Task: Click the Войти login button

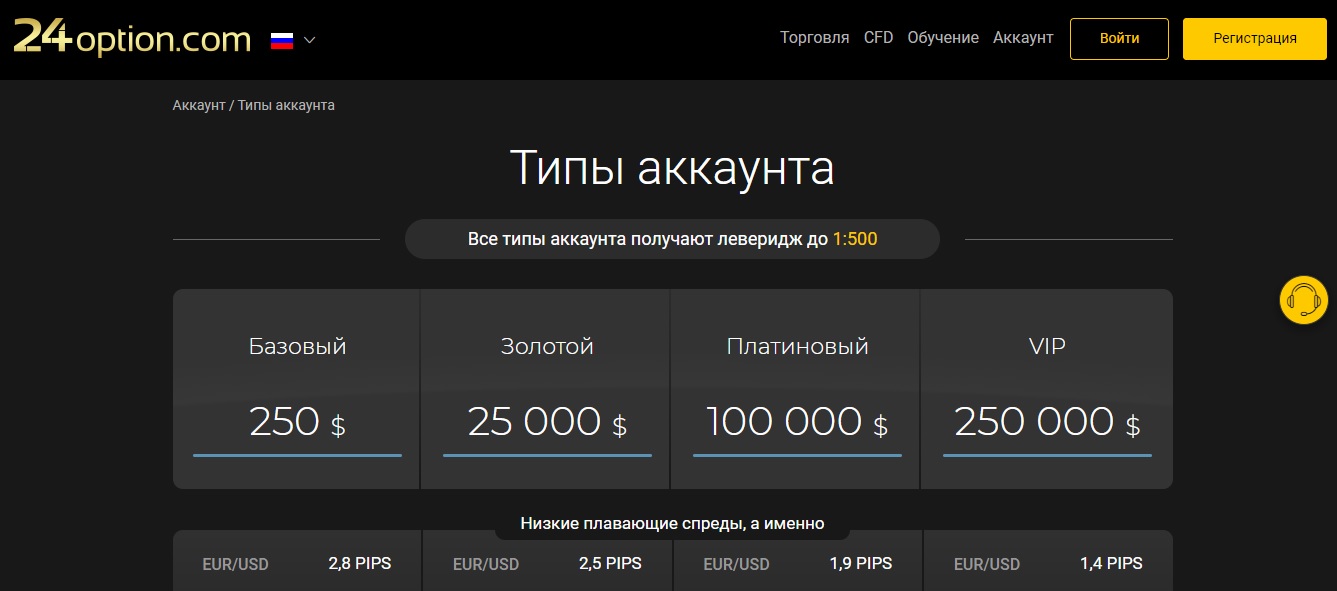Action: tap(1119, 39)
